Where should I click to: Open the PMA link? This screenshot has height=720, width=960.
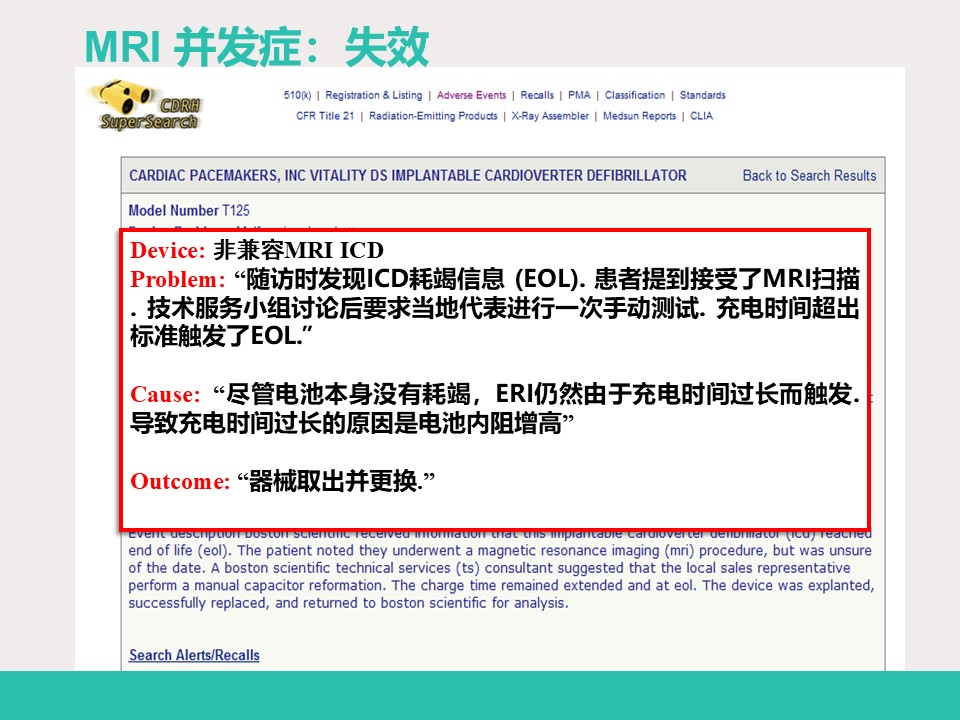coord(579,95)
